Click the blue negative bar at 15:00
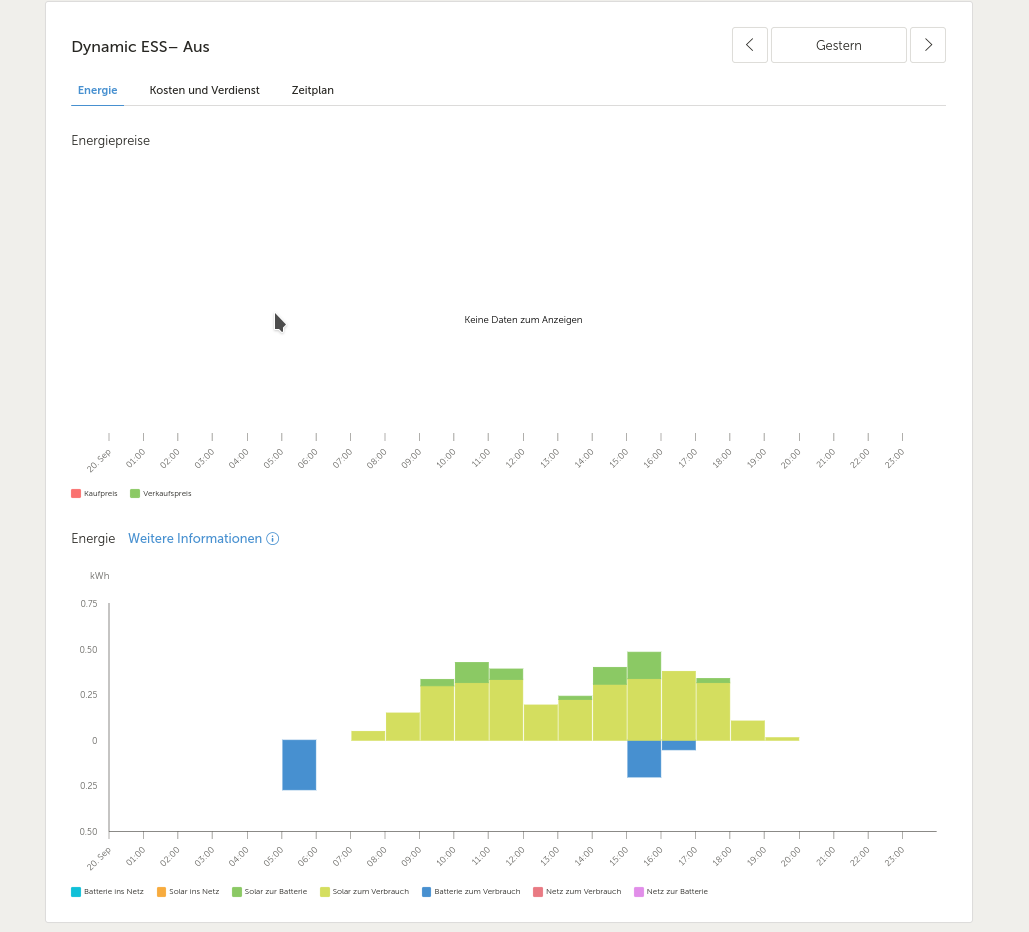This screenshot has width=1029, height=932. coord(644,759)
